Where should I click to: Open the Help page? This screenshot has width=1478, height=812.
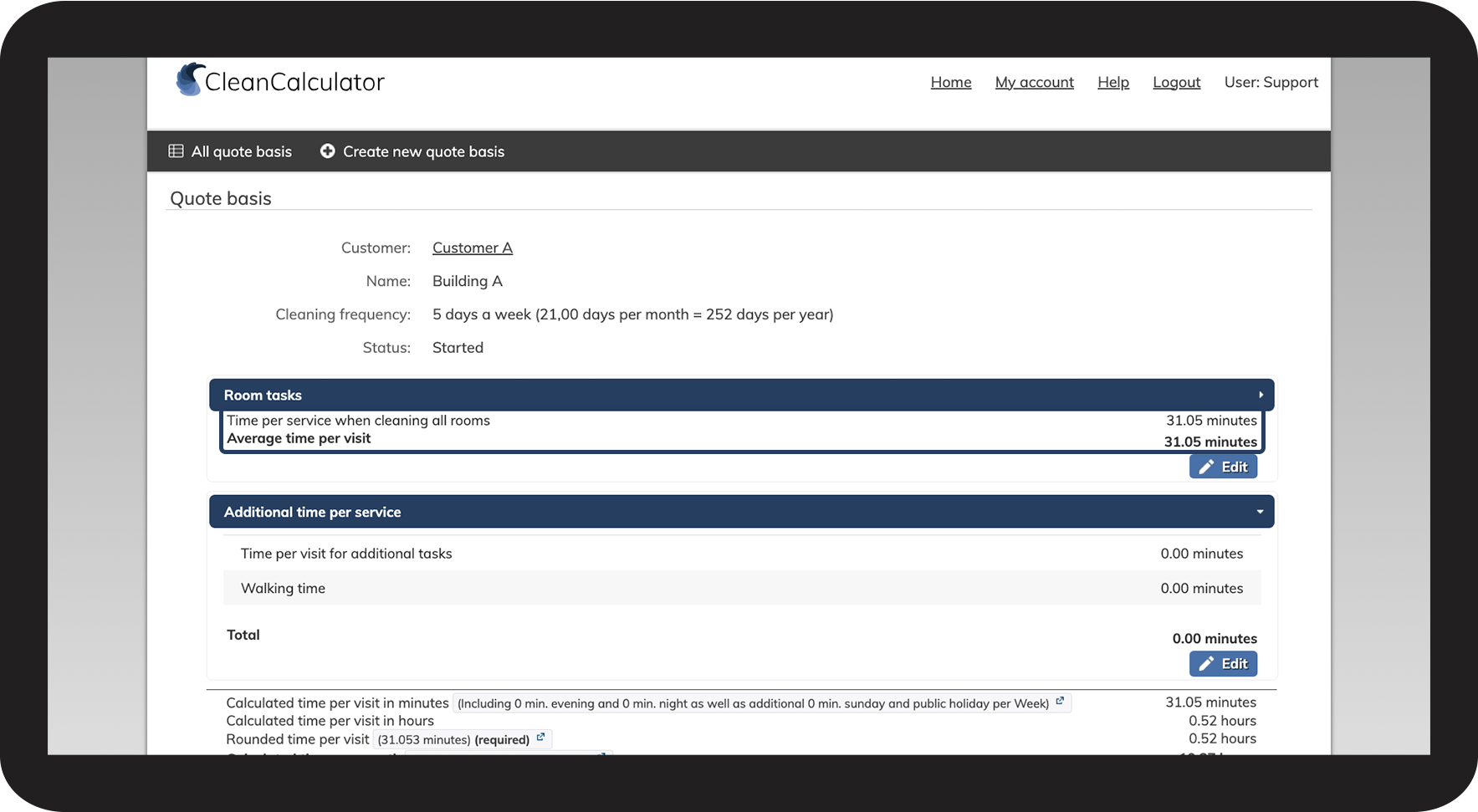click(1112, 82)
